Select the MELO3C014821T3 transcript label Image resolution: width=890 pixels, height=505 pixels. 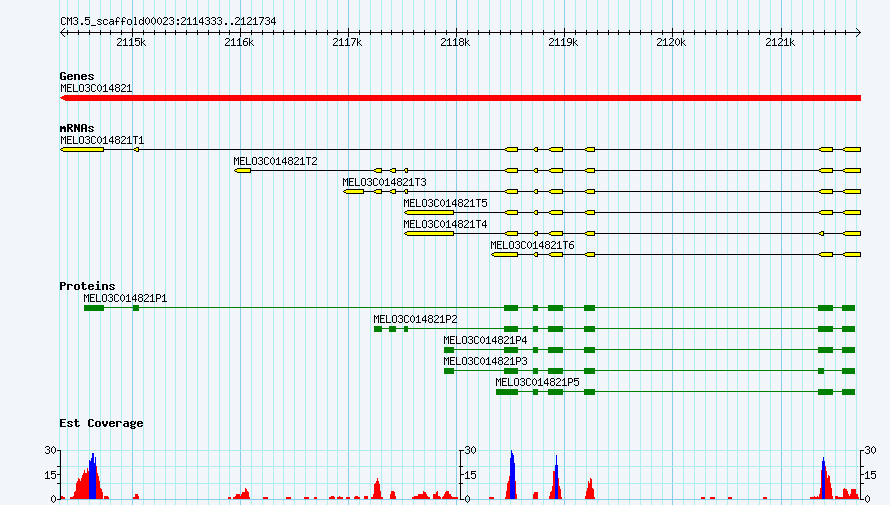point(384,182)
